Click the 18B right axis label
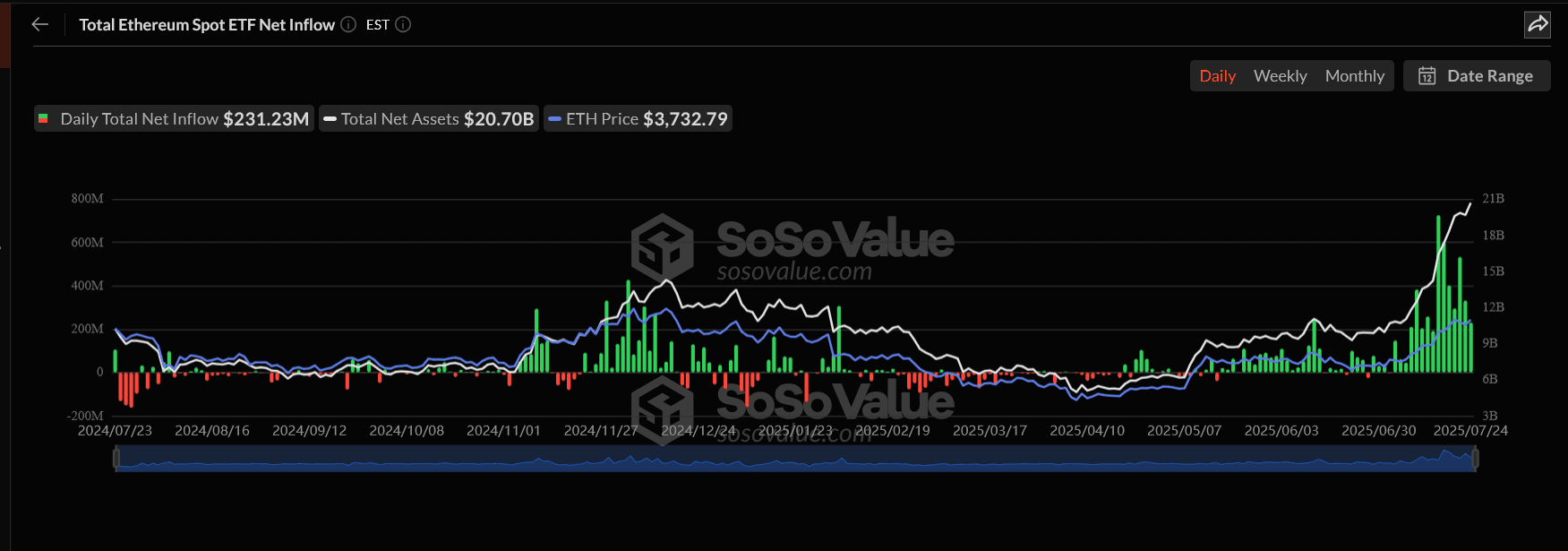The height and width of the screenshot is (551, 1568). click(1493, 236)
